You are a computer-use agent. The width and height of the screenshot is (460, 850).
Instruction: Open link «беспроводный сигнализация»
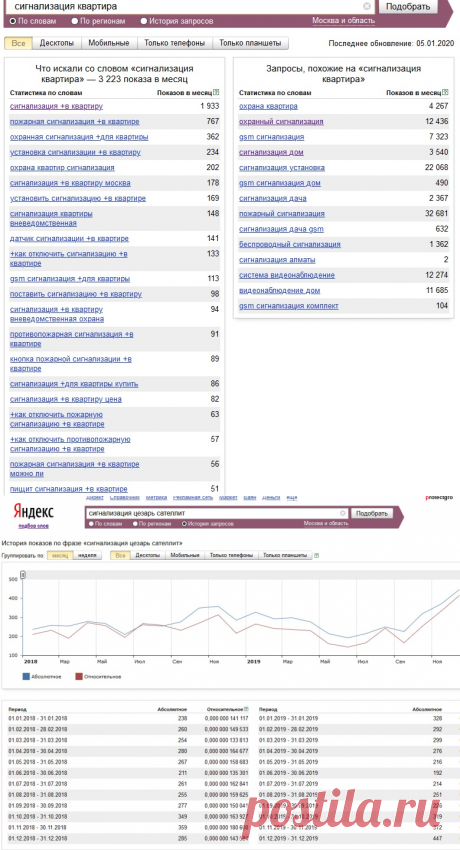[x=290, y=244]
